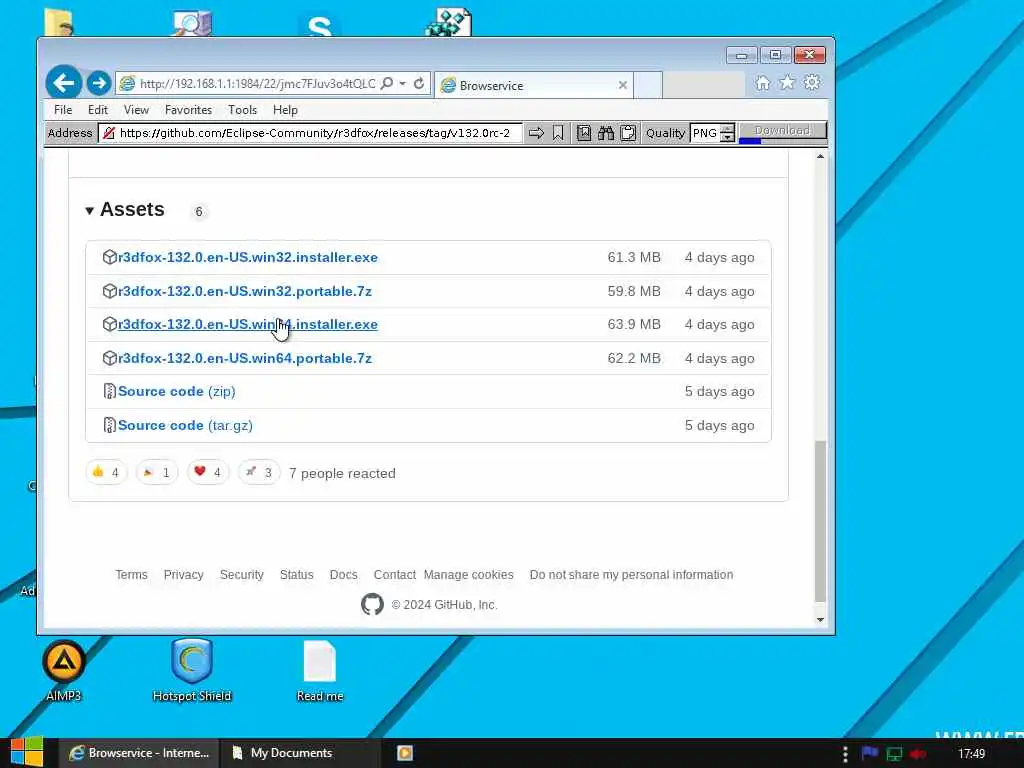The image size is (1024, 768).
Task: Click the search magnifier in IE address bar
Action: tap(387, 84)
